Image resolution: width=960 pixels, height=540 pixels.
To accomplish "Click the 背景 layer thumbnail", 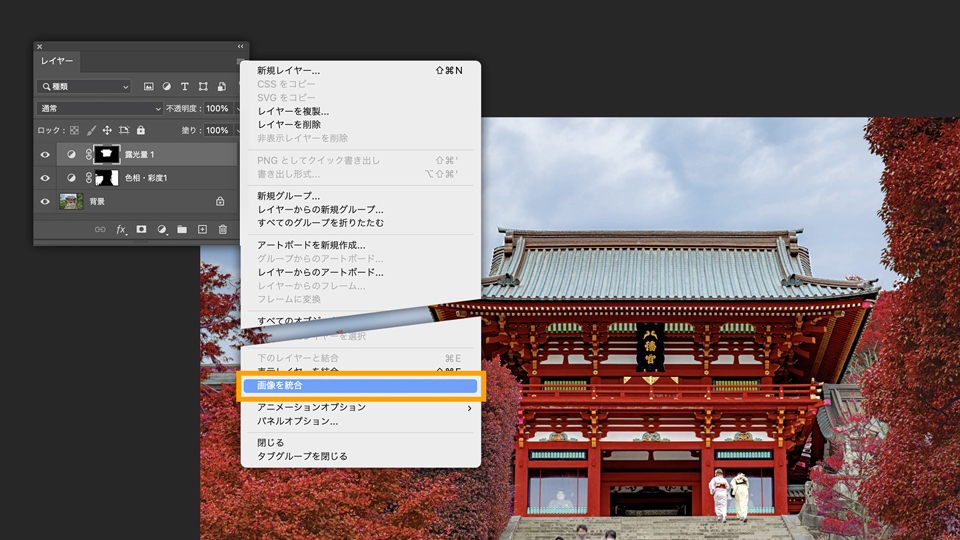I will coord(71,201).
